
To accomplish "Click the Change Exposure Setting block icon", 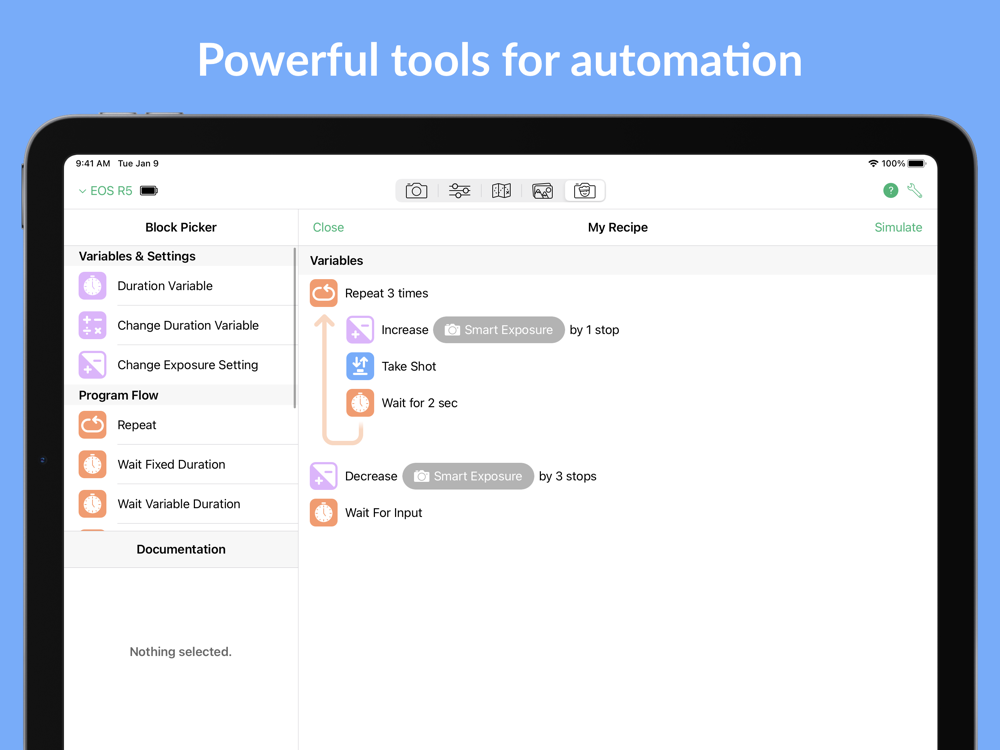I will pos(92,365).
